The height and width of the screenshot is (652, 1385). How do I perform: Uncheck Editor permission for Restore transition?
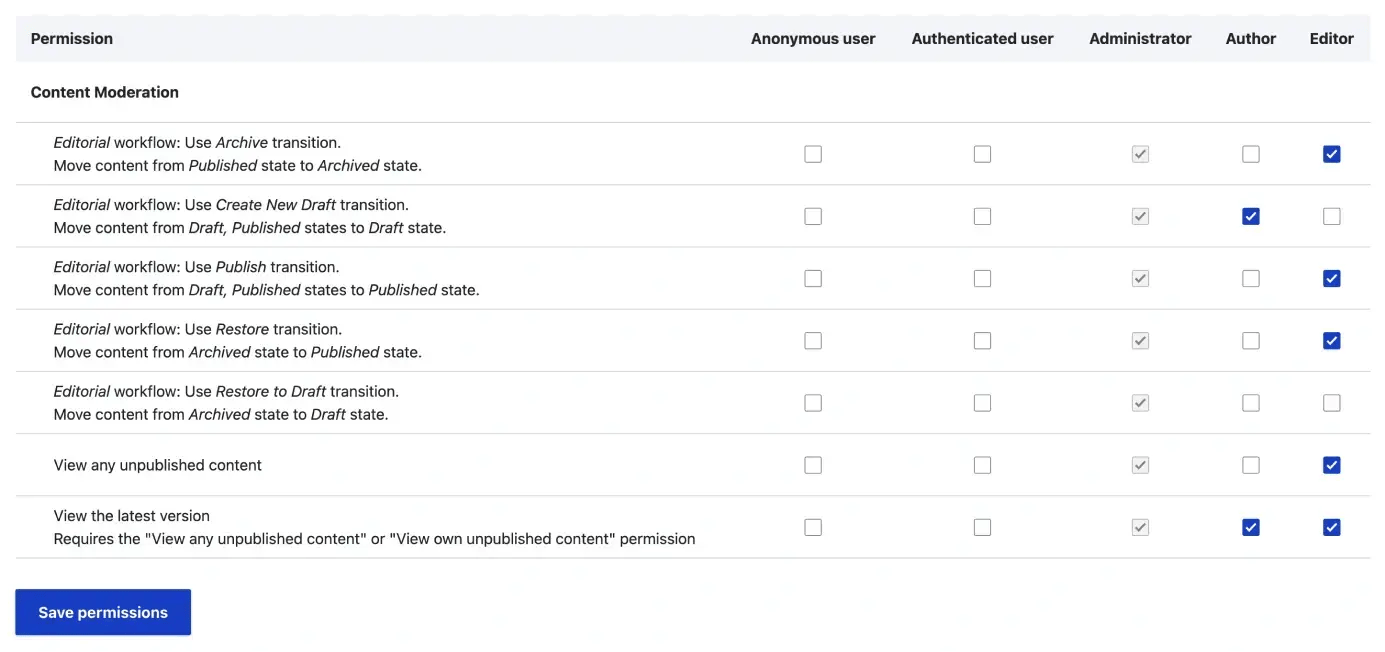pos(1331,340)
